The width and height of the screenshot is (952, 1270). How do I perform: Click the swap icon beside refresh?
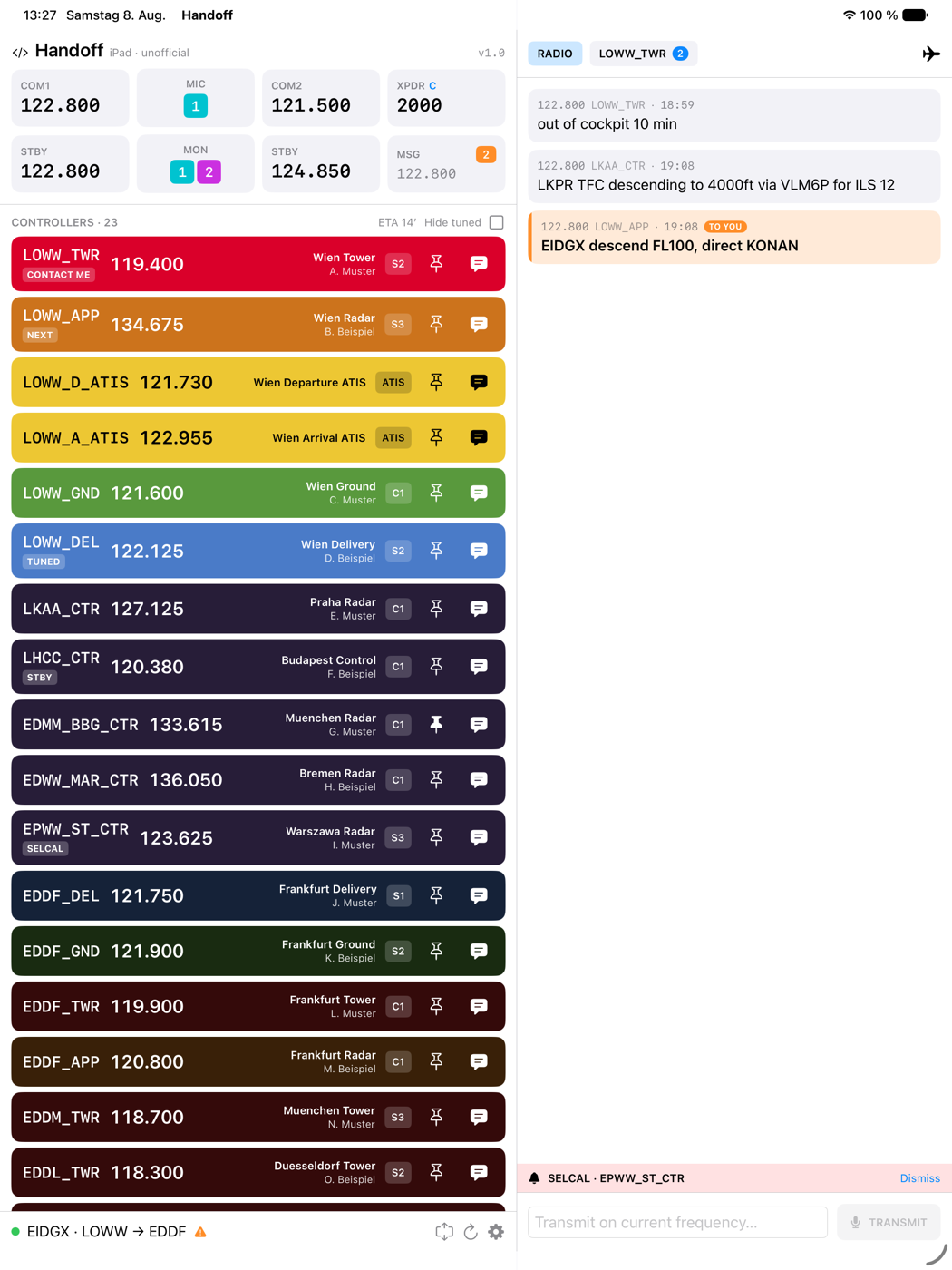click(444, 1232)
